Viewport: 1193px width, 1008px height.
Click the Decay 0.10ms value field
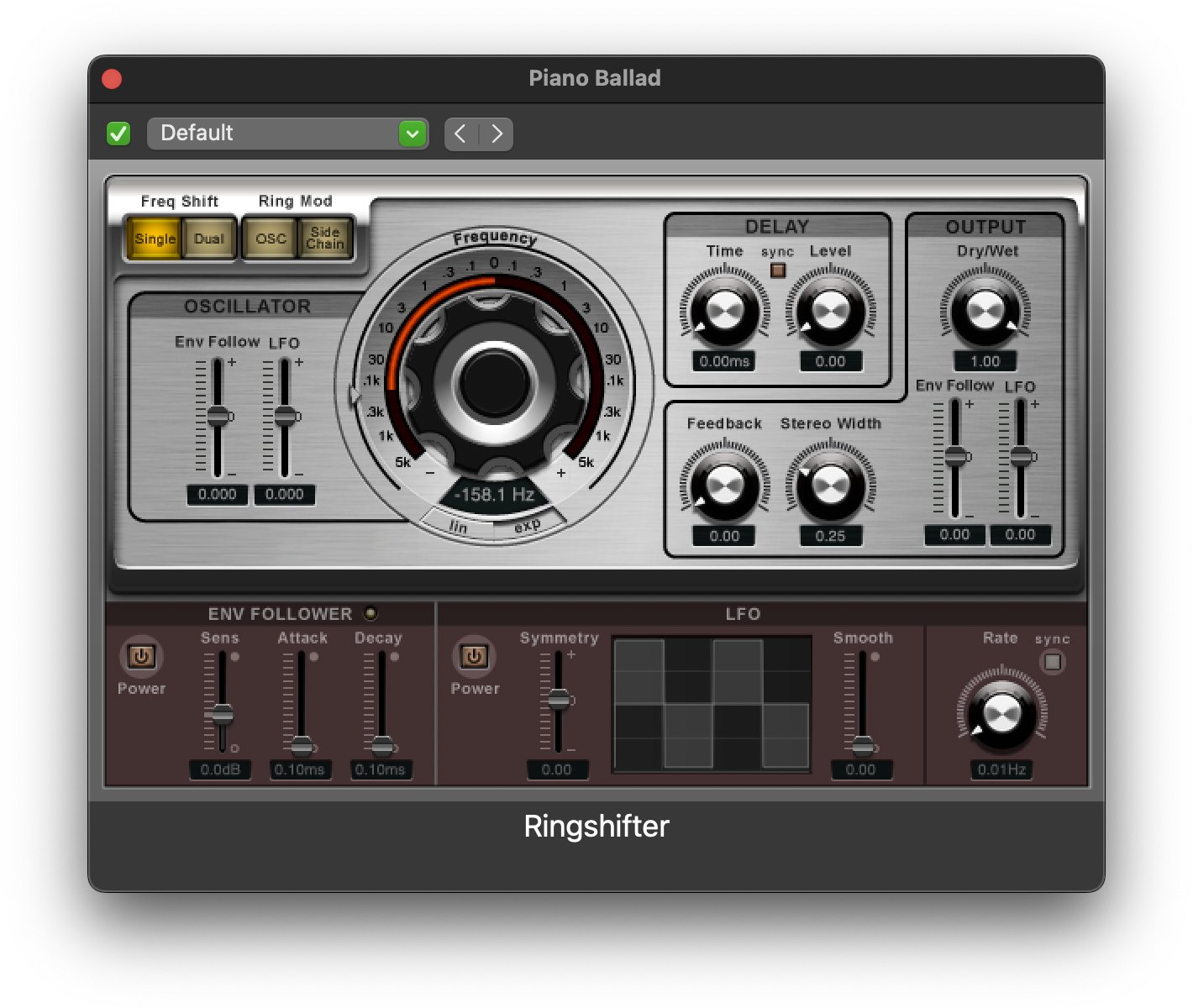point(380,769)
